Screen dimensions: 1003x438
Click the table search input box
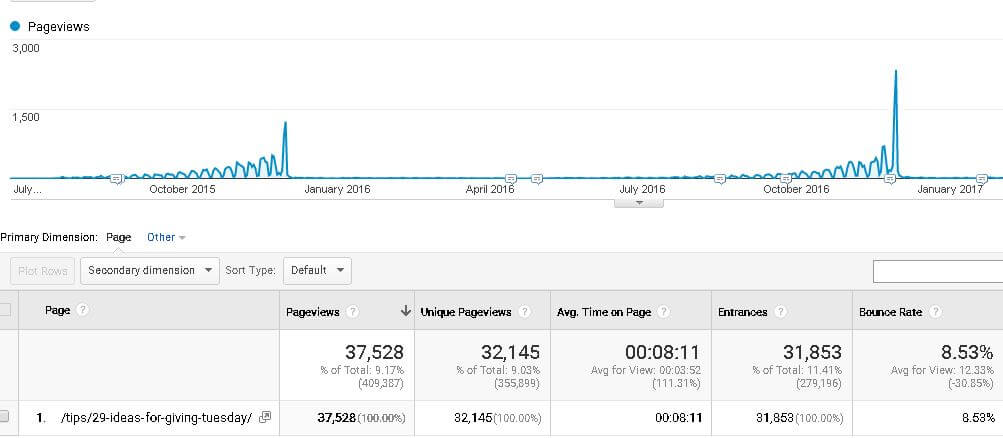(937, 271)
